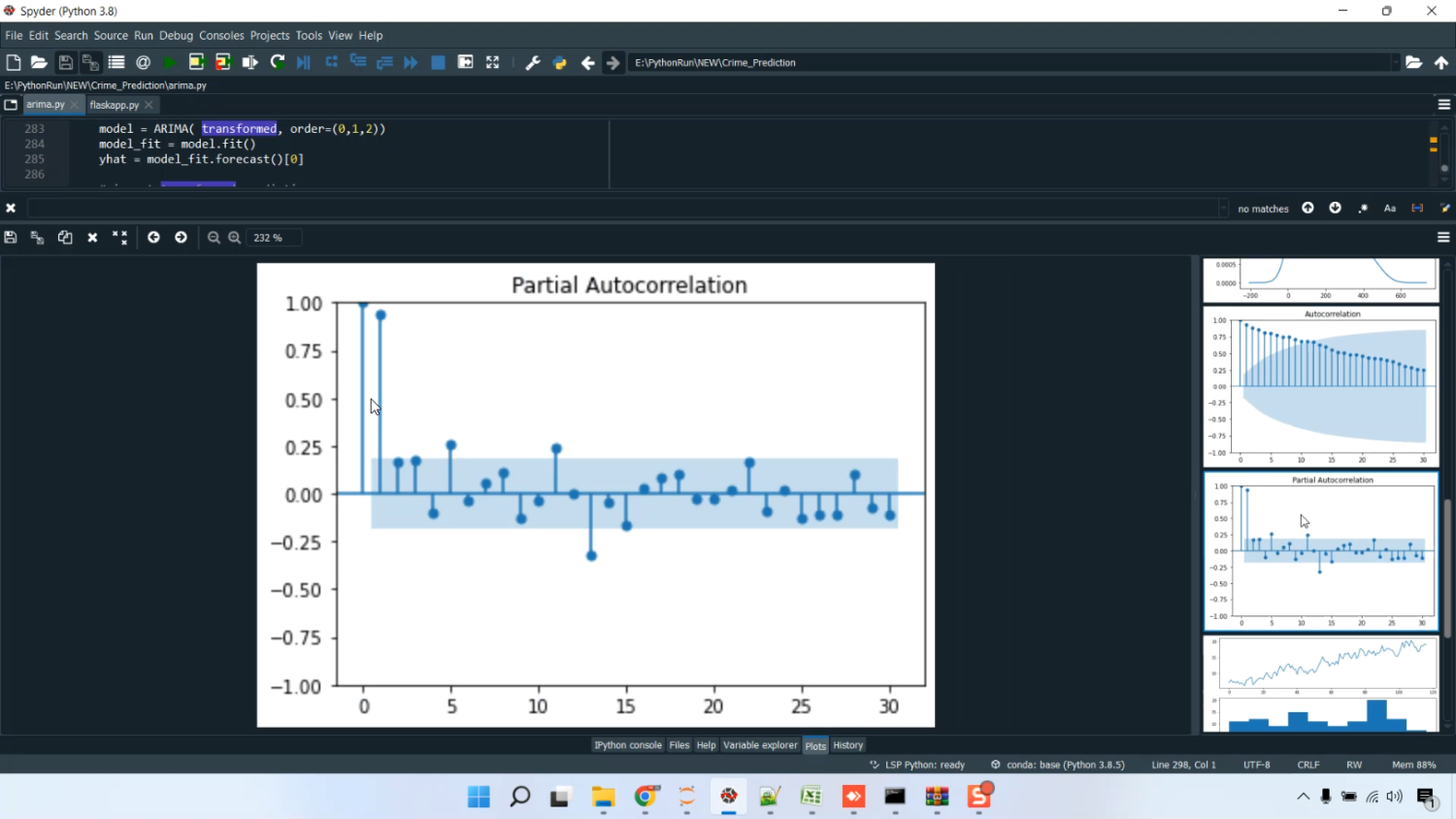This screenshot has height=819, width=1456.
Task: Select the Autocorrelation plot thumbnail
Action: 1321,386
